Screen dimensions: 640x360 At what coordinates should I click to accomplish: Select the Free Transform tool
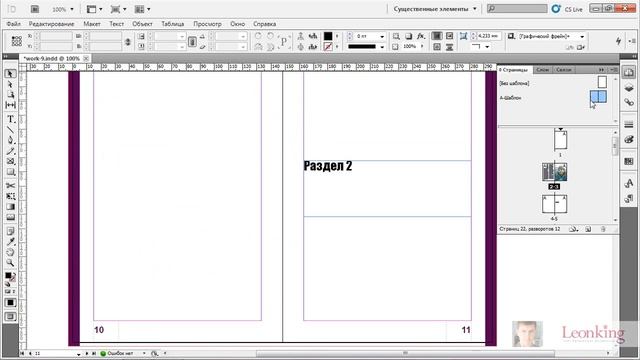(11, 196)
